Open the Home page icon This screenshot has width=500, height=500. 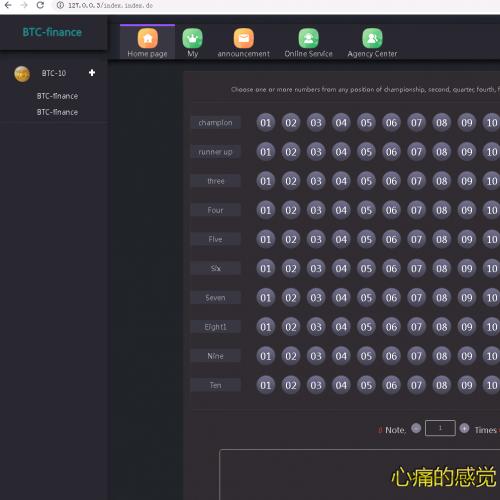(x=148, y=38)
